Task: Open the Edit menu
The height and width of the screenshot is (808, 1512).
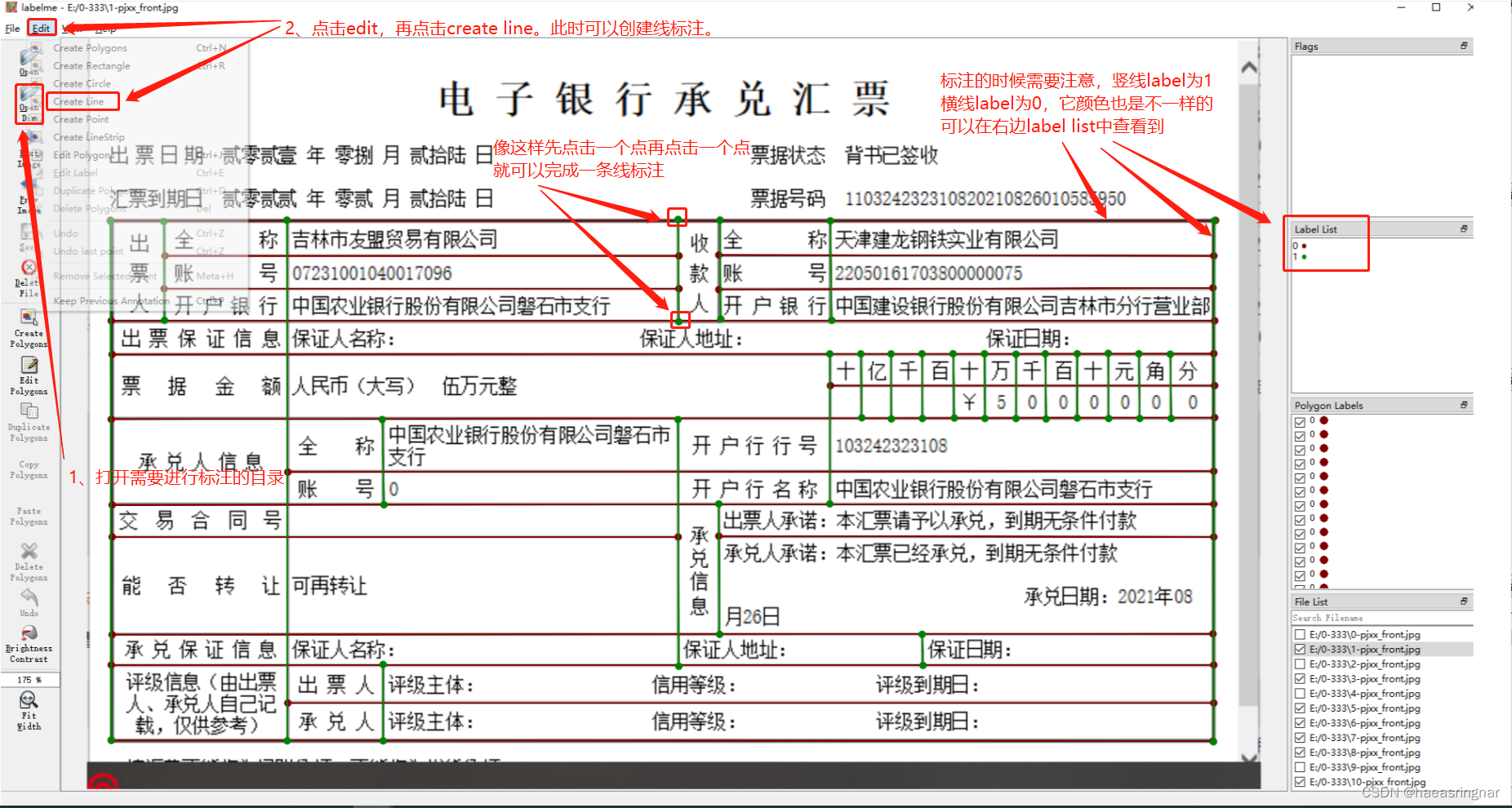Action: pyautogui.click(x=41, y=28)
